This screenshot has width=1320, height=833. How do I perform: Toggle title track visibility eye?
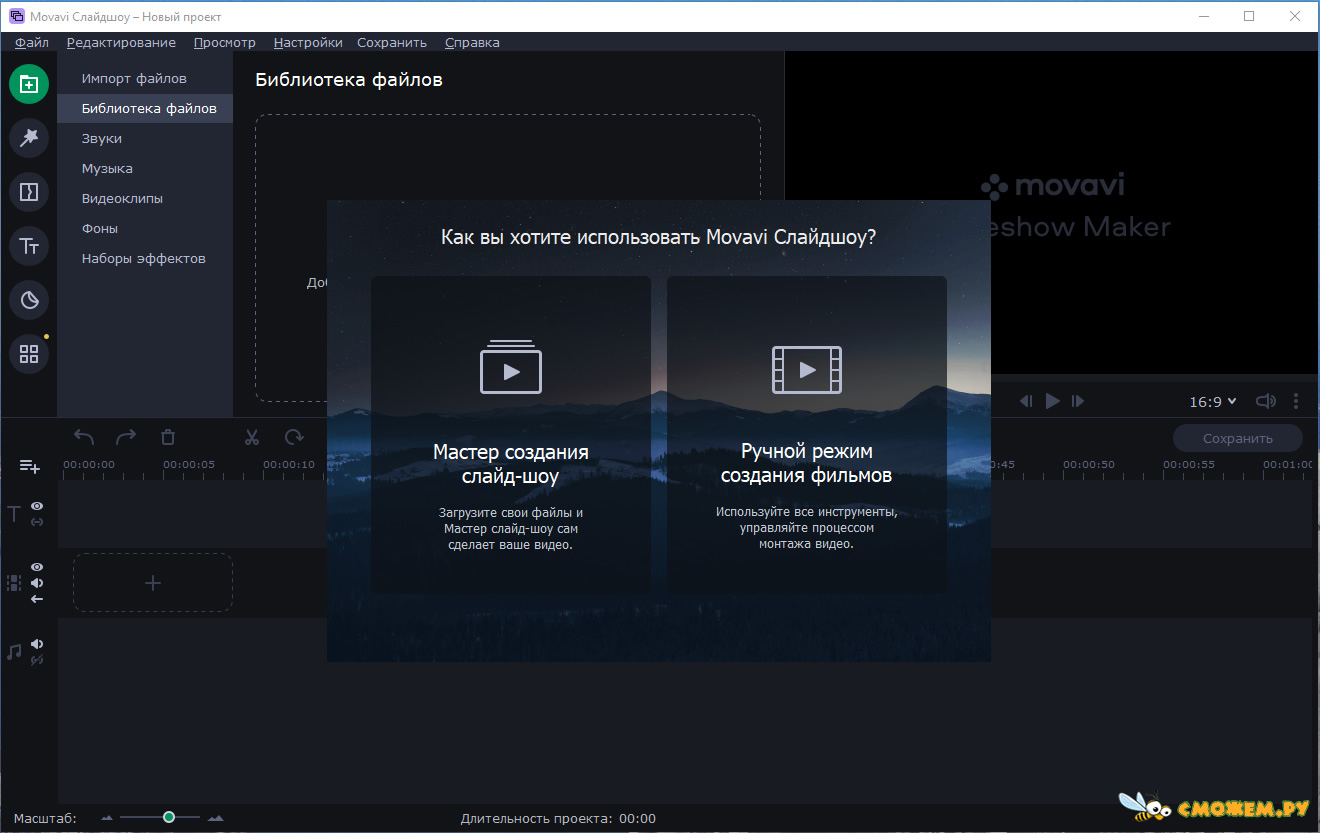(37, 507)
